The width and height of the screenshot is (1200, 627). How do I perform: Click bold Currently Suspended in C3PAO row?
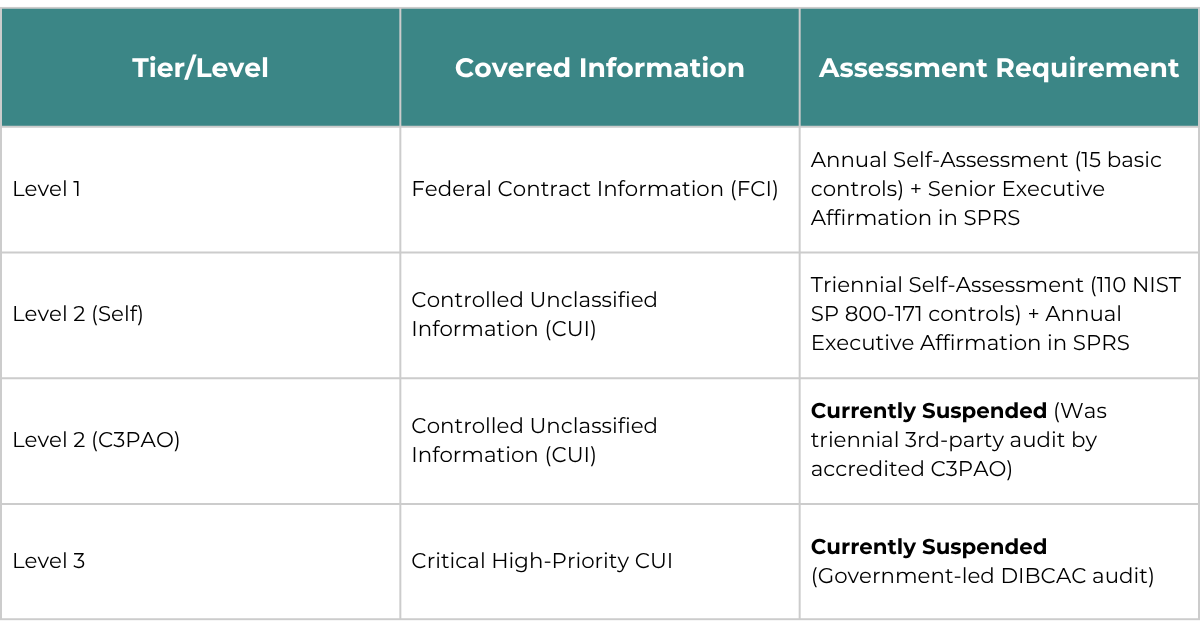pos(928,411)
